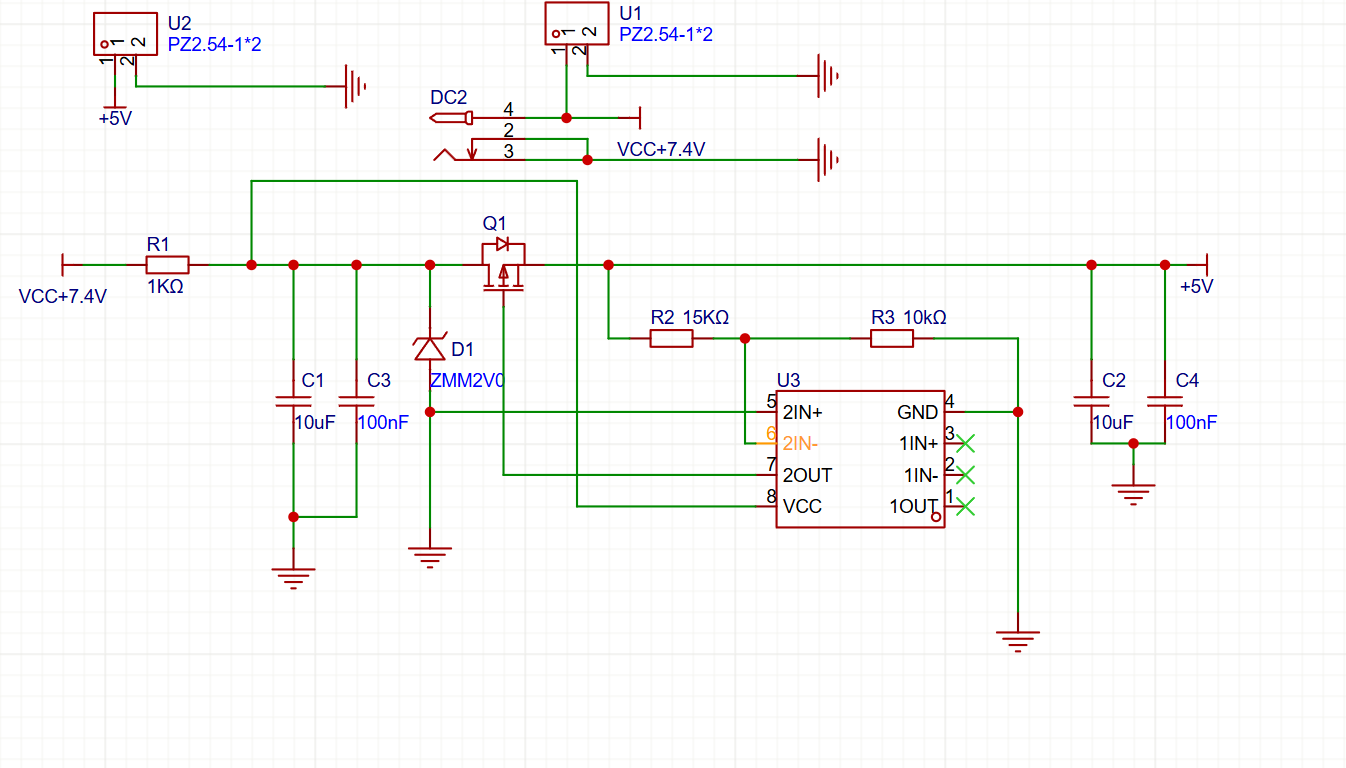
Task: Click the 10uF value under C1
Action: pos(315,423)
